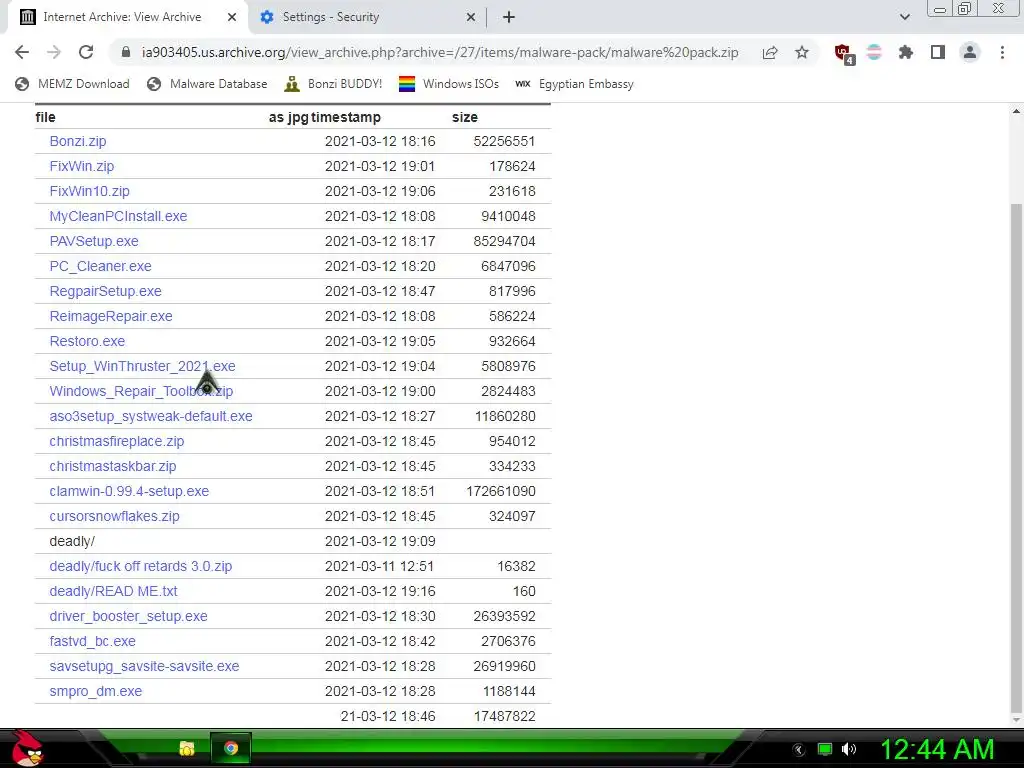
Task: Reload the current page
Action: pos(86,52)
